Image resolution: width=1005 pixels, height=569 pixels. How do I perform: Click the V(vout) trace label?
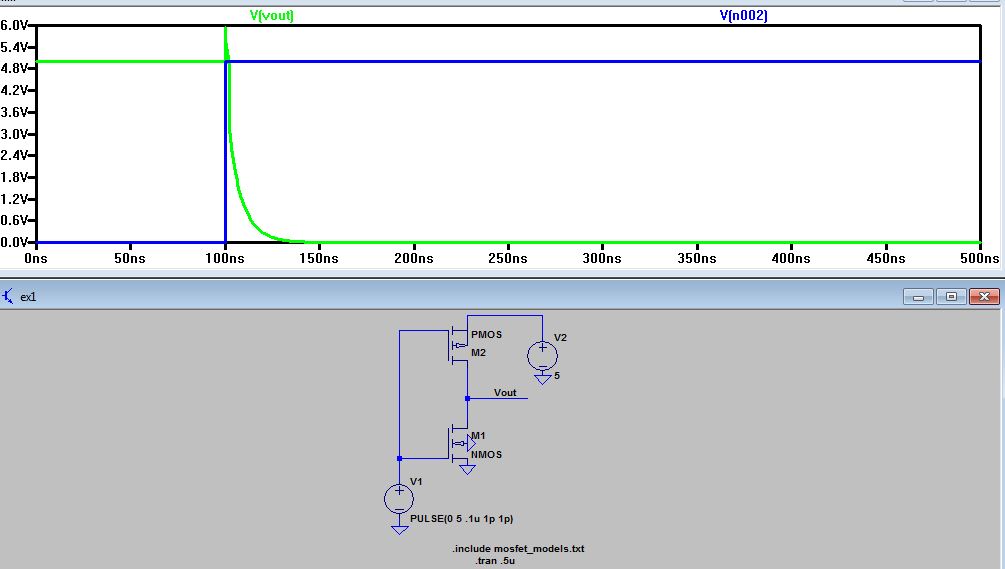point(272,15)
